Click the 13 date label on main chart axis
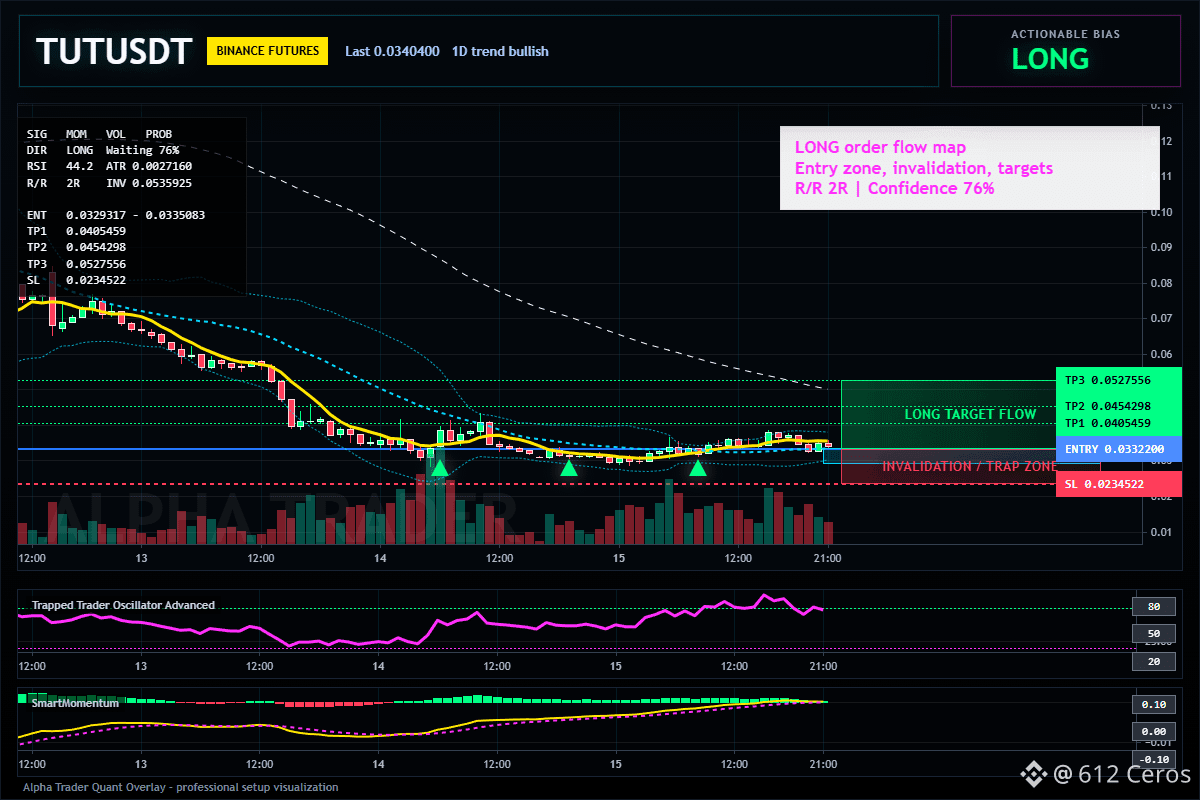The image size is (1200, 800). click(x=141, y=557)
